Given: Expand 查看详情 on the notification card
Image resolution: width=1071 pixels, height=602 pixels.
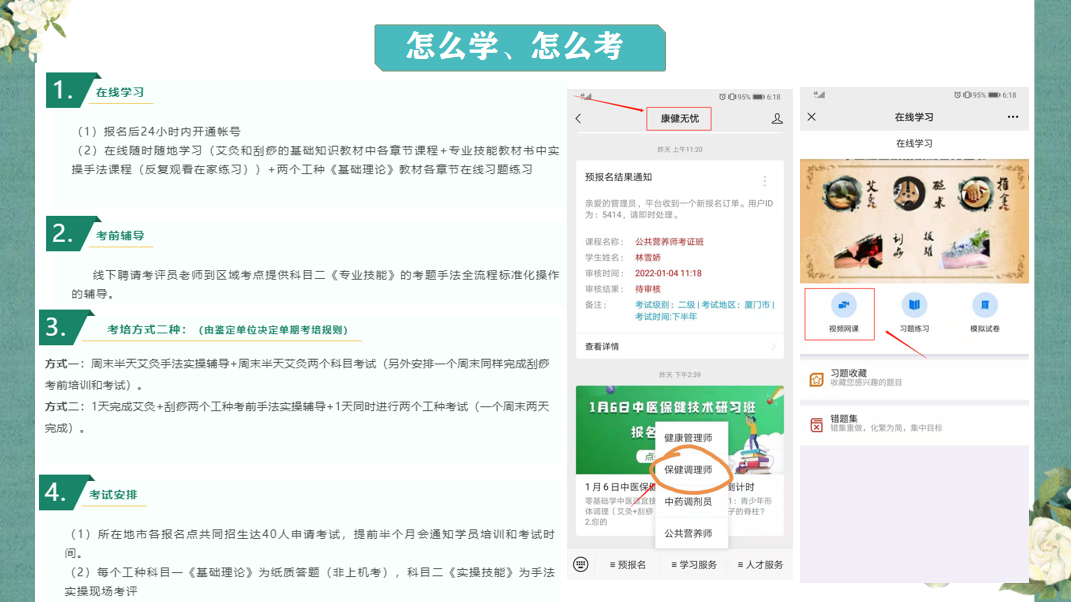Looking at the screenshot, I should pyautogui.click(x=679, y=347).
